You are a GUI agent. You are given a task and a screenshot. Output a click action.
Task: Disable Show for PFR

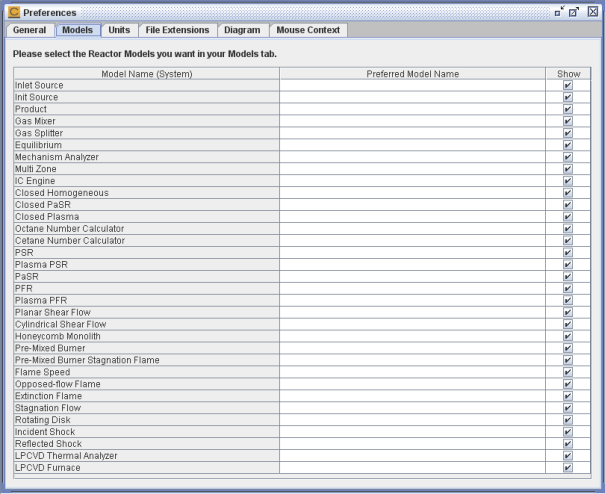(x=568, y=289)
